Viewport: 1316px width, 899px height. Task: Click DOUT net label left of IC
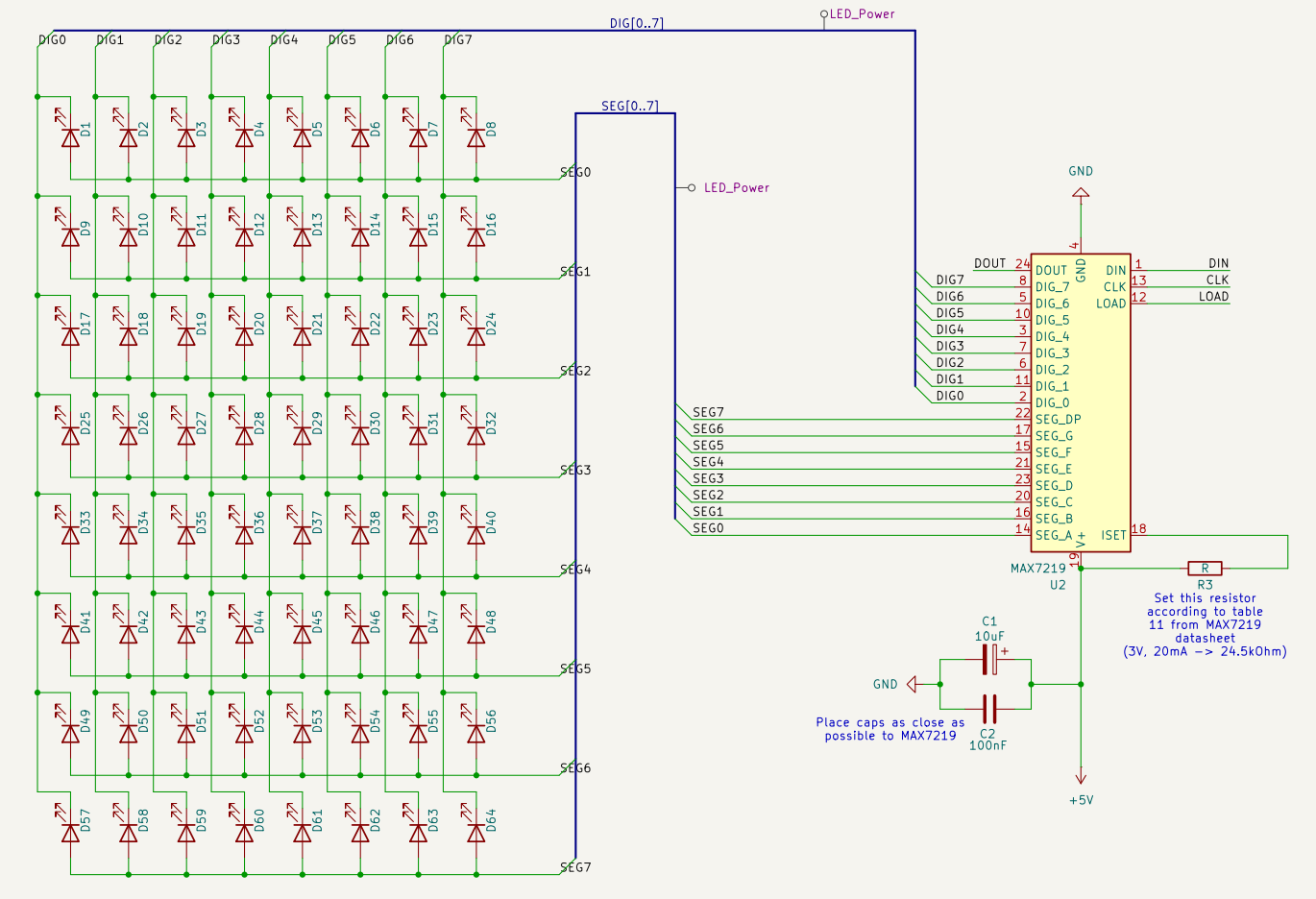989,263
